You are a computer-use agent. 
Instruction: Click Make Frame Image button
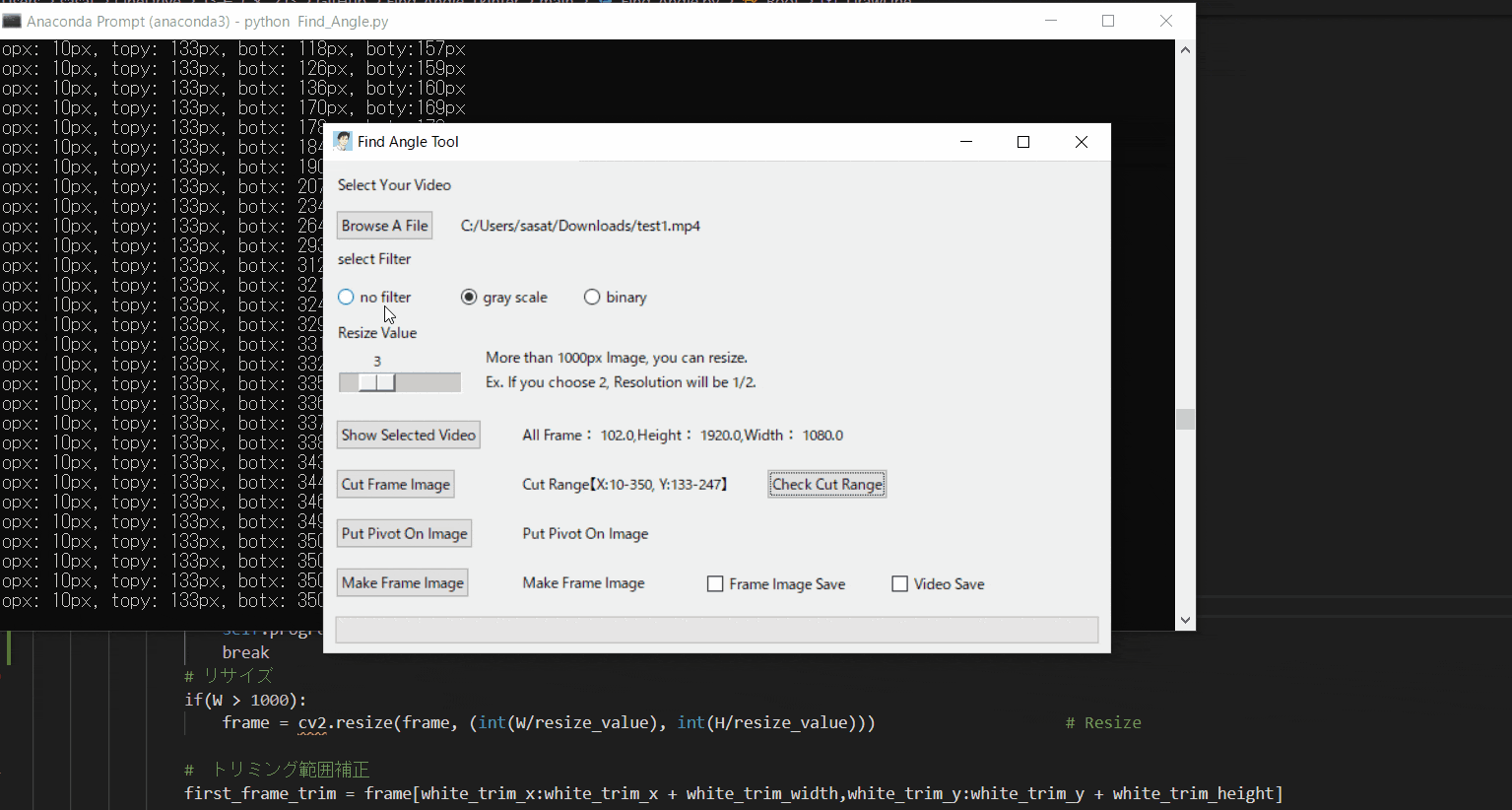point(402,582)
